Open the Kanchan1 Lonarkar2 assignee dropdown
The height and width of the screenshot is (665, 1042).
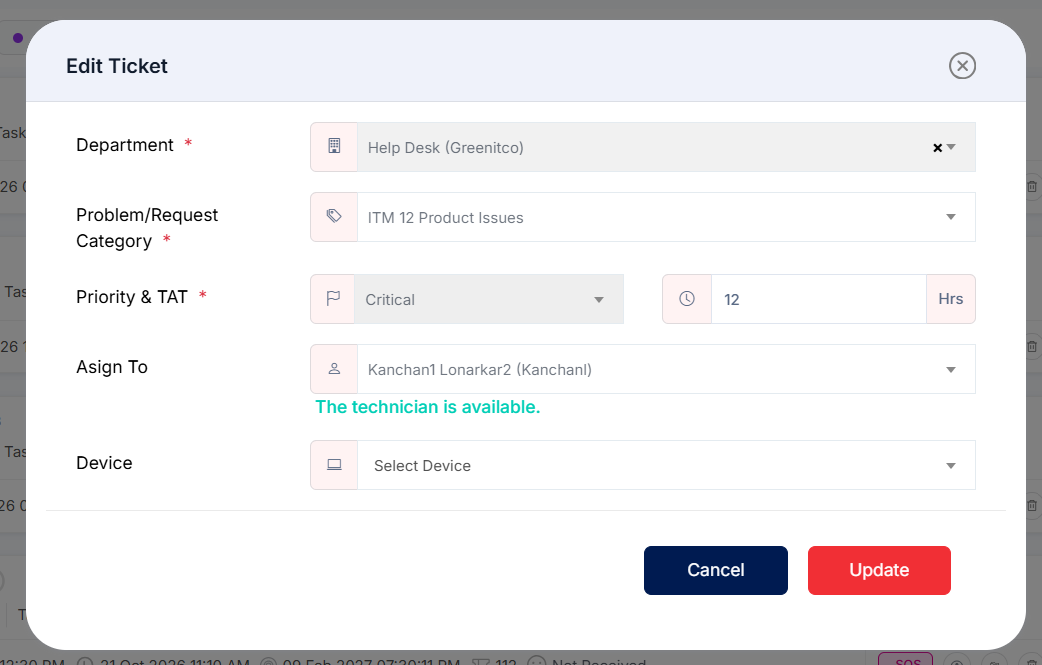666,369
